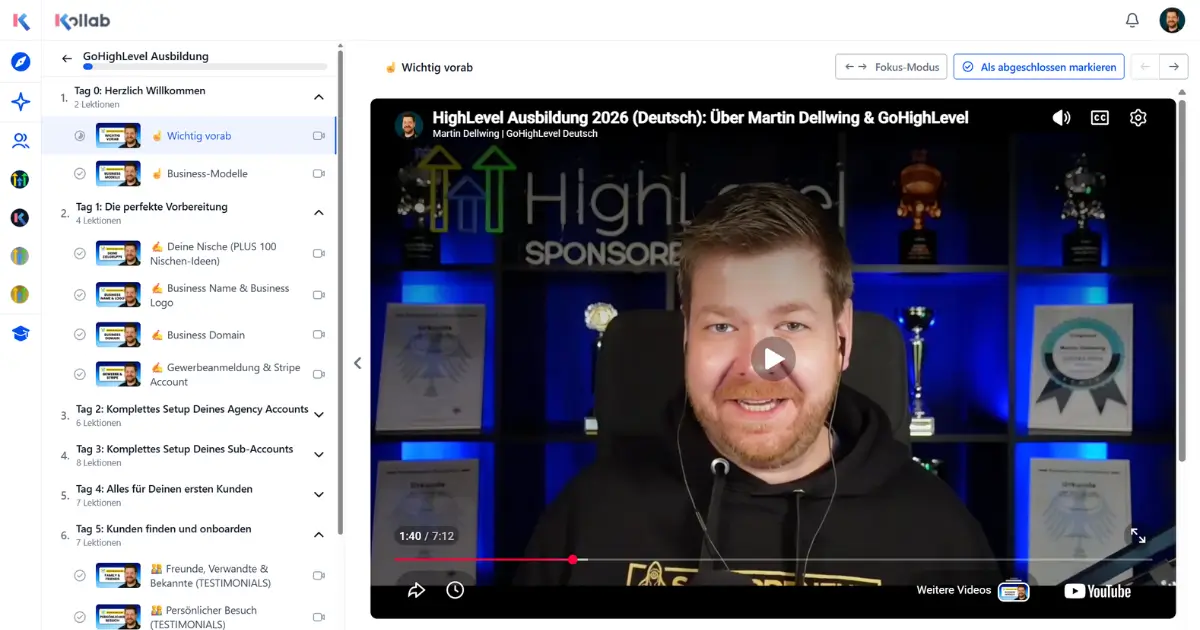This screenshot has width=1200, height=630.
Task: Click the GoHighLevel Ausbildung course title
Action: (x=146, y=56)
